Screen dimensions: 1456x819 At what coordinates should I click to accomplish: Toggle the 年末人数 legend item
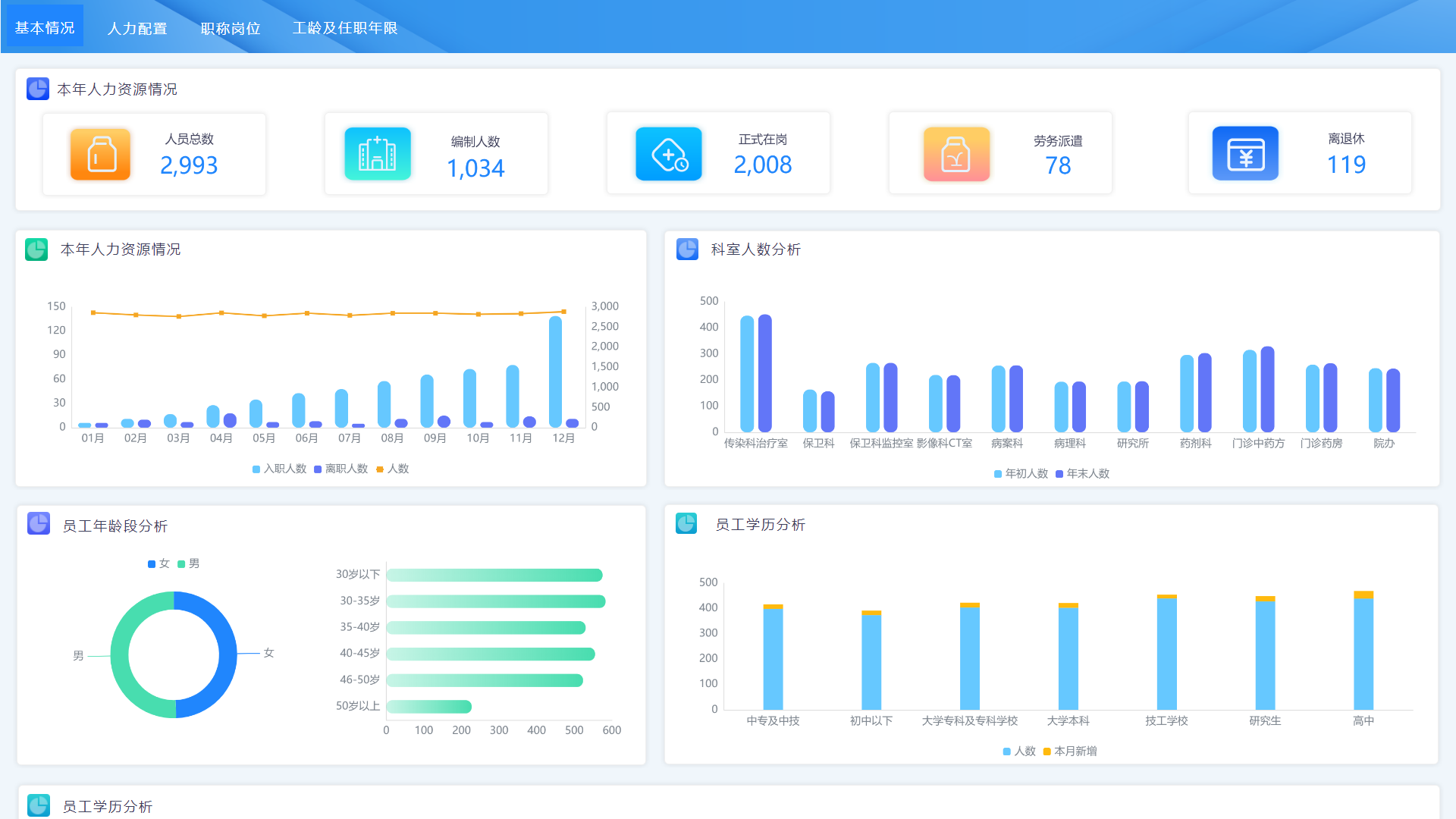(1083, 473)
